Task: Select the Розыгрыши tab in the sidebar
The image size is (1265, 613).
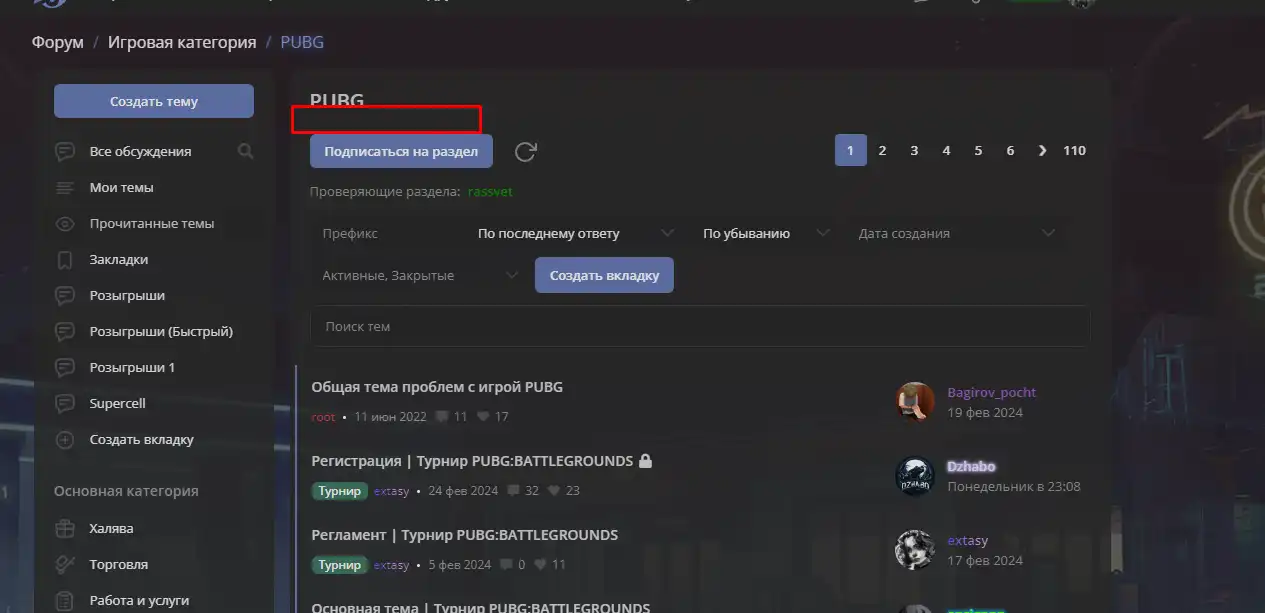Action: [x=127, y=296]
